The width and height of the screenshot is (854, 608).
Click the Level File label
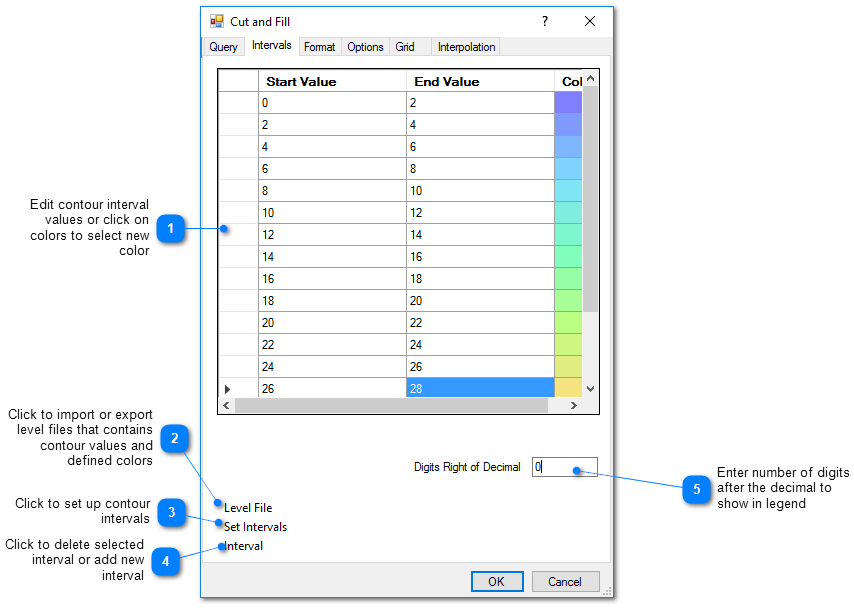click(x=246, y=507)
